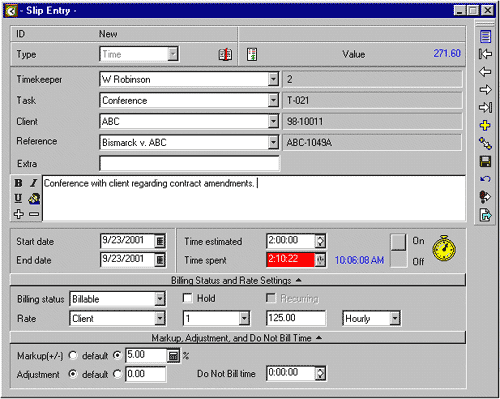This screenshot has height=399, width=500.
Task: Turn the timer Off
Action: pyautogui.click(x=398, y=259)
